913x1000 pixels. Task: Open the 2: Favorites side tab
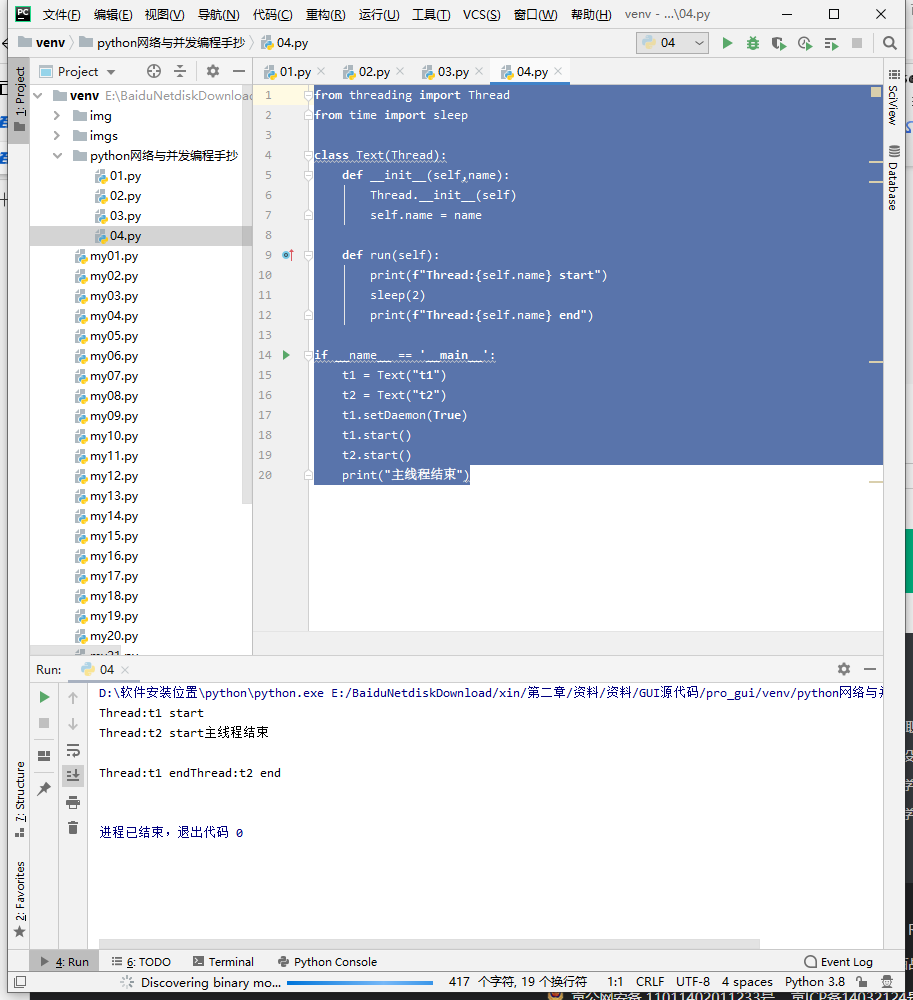[20, 899]
